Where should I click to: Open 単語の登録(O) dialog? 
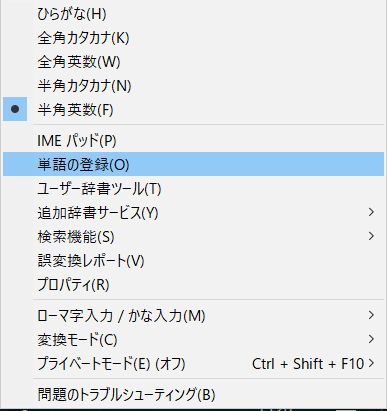pos(193,164)
